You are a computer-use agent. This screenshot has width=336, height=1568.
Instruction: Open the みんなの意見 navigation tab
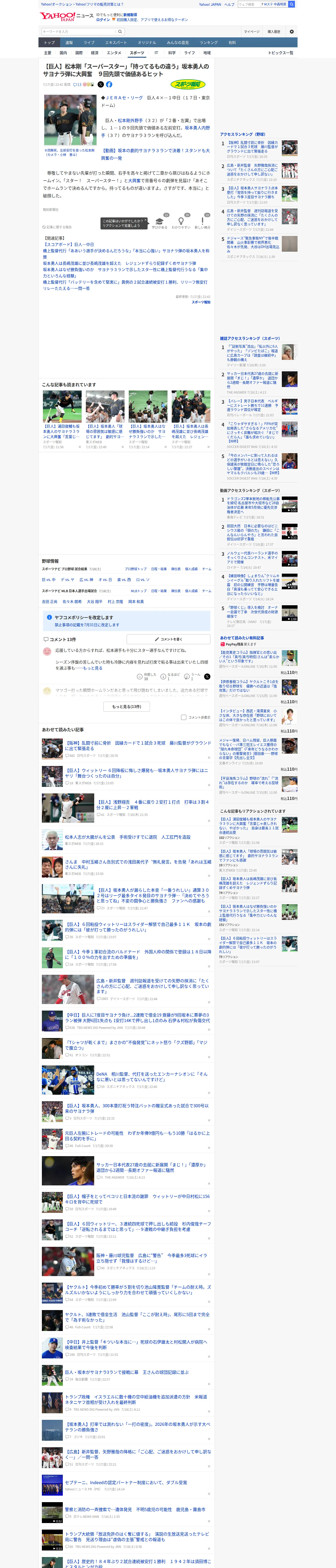pos(178,43)
